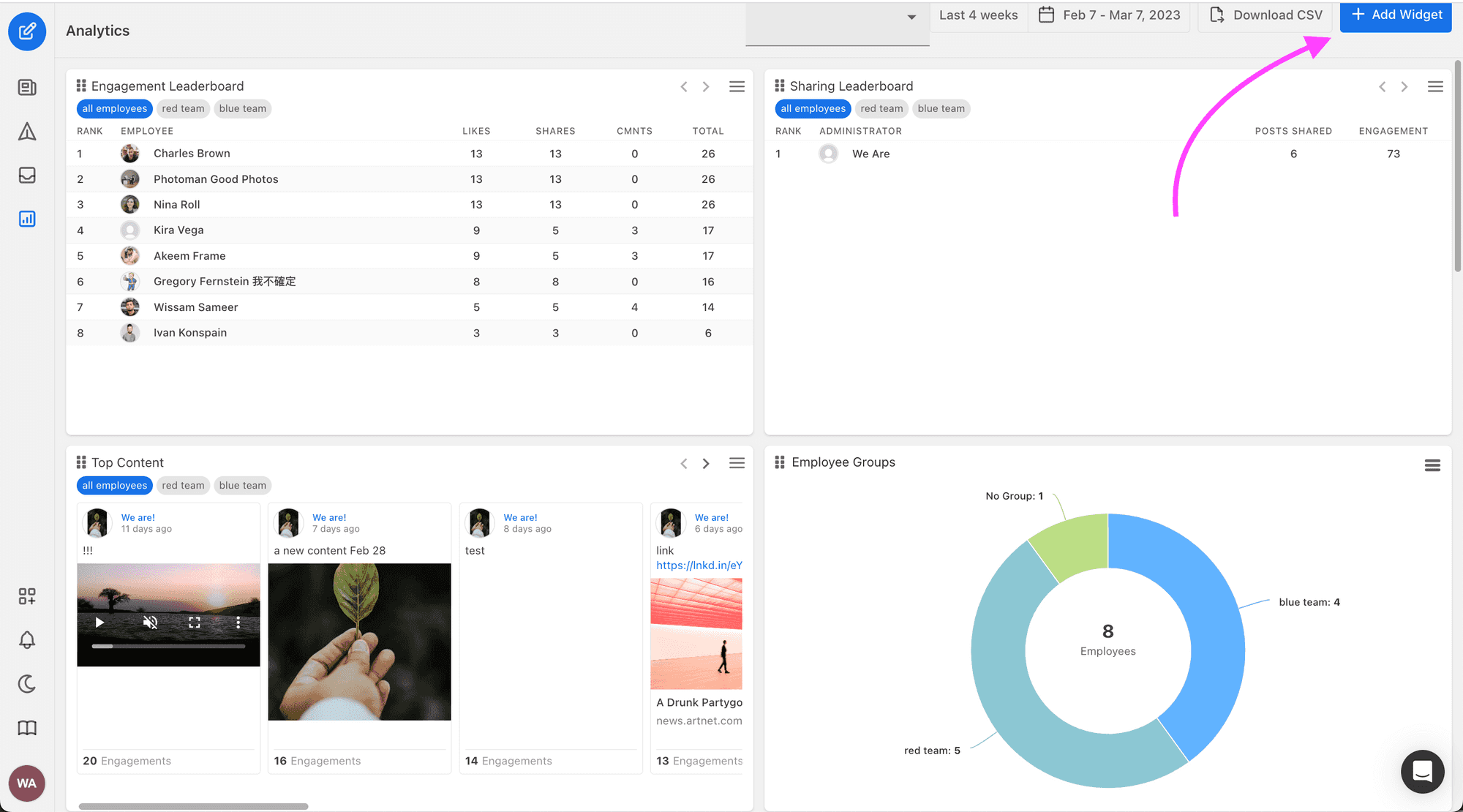Grab the Top Content drag handle icon
This screenshot has width=1463, height=812.
81,462
